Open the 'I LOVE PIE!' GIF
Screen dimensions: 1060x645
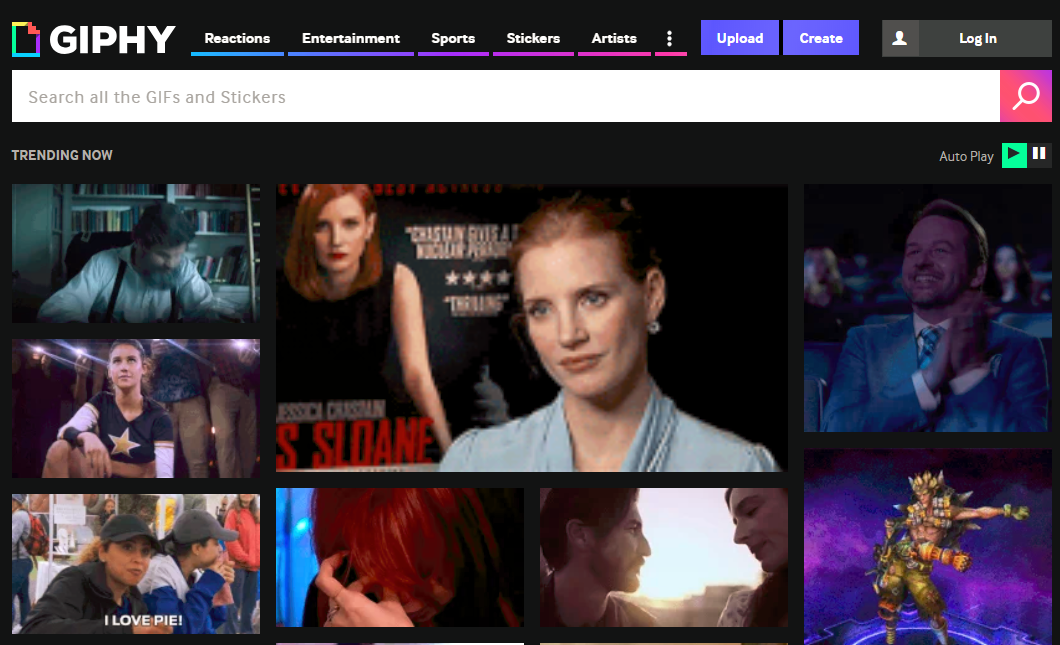135,563
